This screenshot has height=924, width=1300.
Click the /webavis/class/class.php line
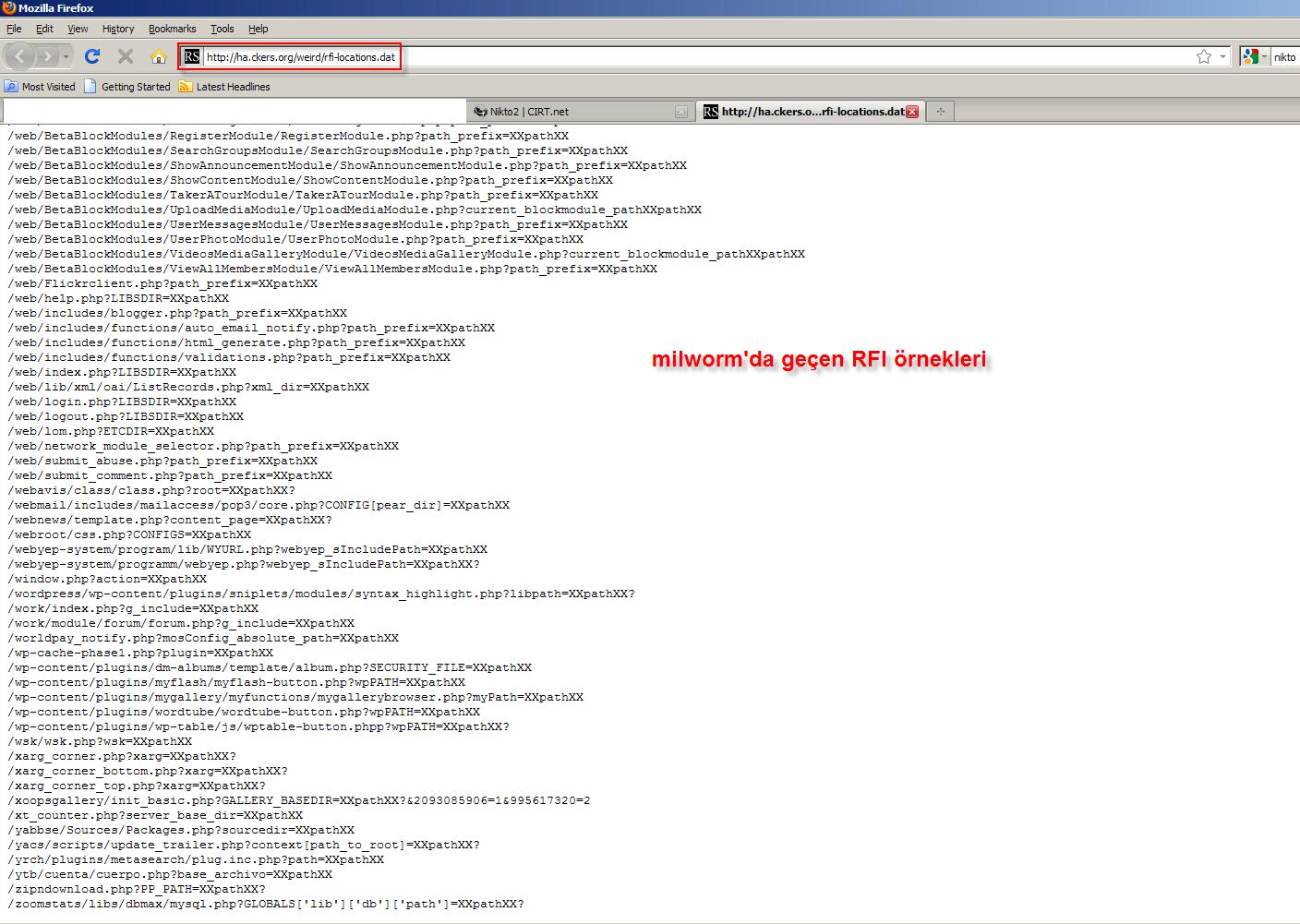151,490
